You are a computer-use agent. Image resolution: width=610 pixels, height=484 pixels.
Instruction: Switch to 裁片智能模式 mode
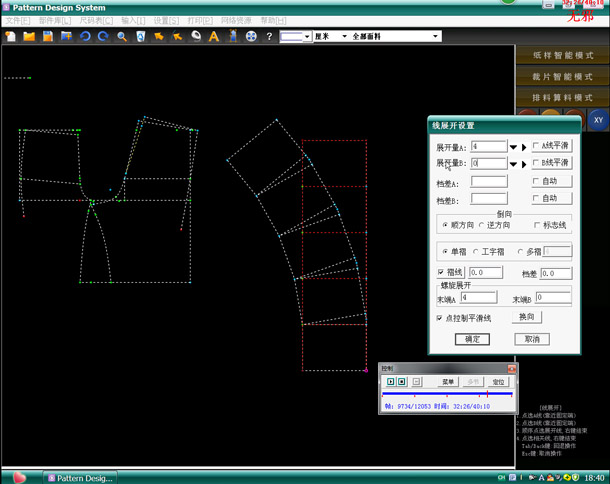563,76
